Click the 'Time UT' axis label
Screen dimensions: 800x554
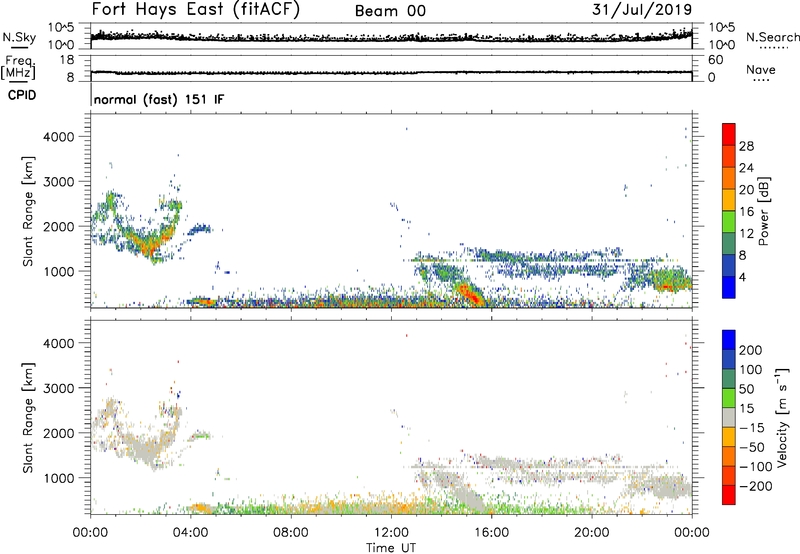pos(391,548)
